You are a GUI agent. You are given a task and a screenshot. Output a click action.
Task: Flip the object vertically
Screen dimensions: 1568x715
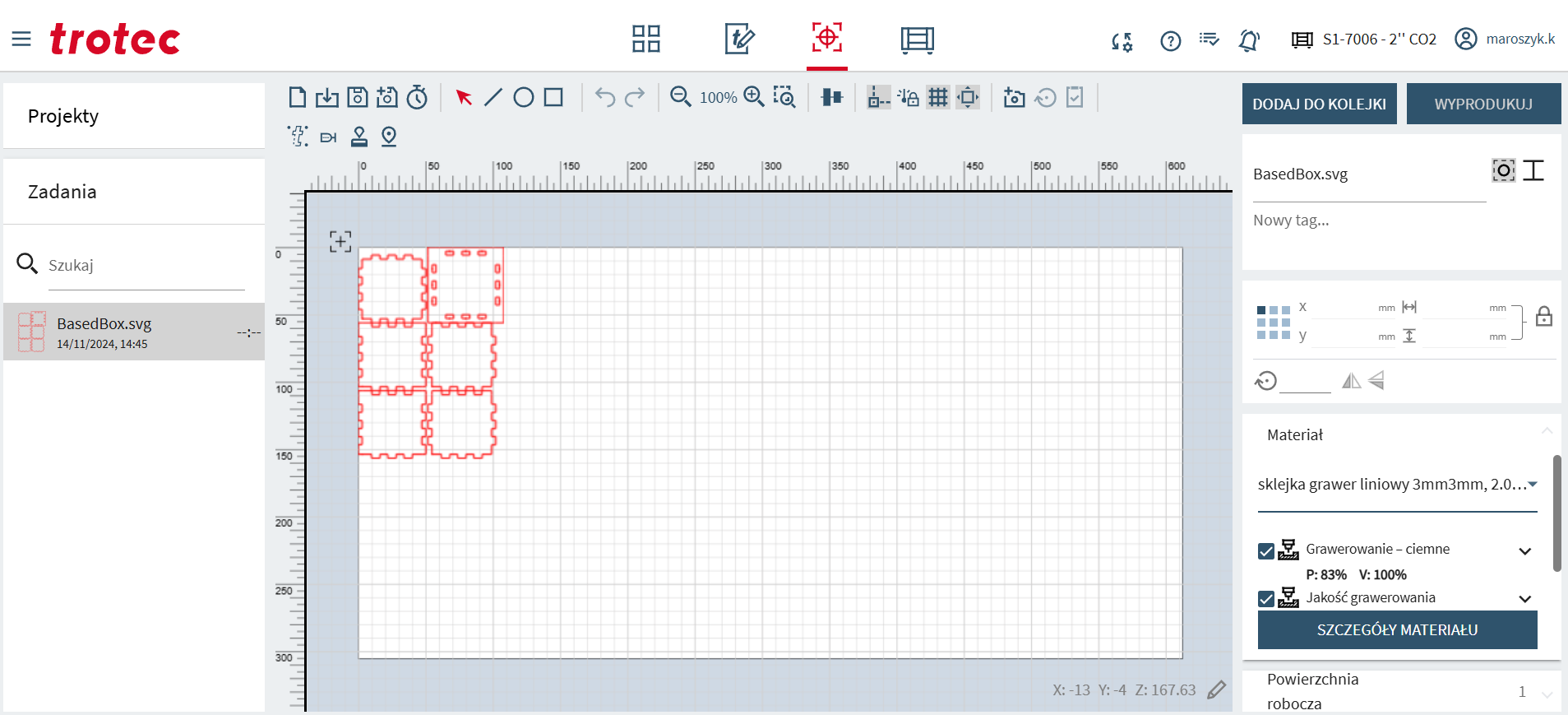(1376, 380)
